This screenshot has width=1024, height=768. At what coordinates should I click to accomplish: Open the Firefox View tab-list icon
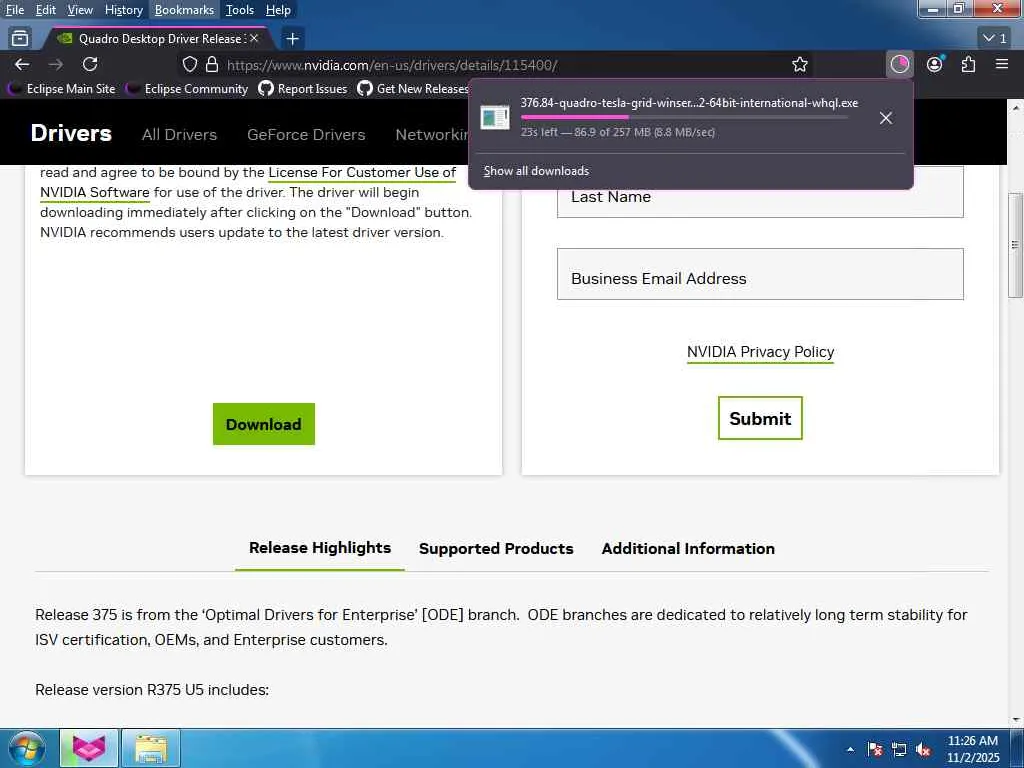point(20,39)
